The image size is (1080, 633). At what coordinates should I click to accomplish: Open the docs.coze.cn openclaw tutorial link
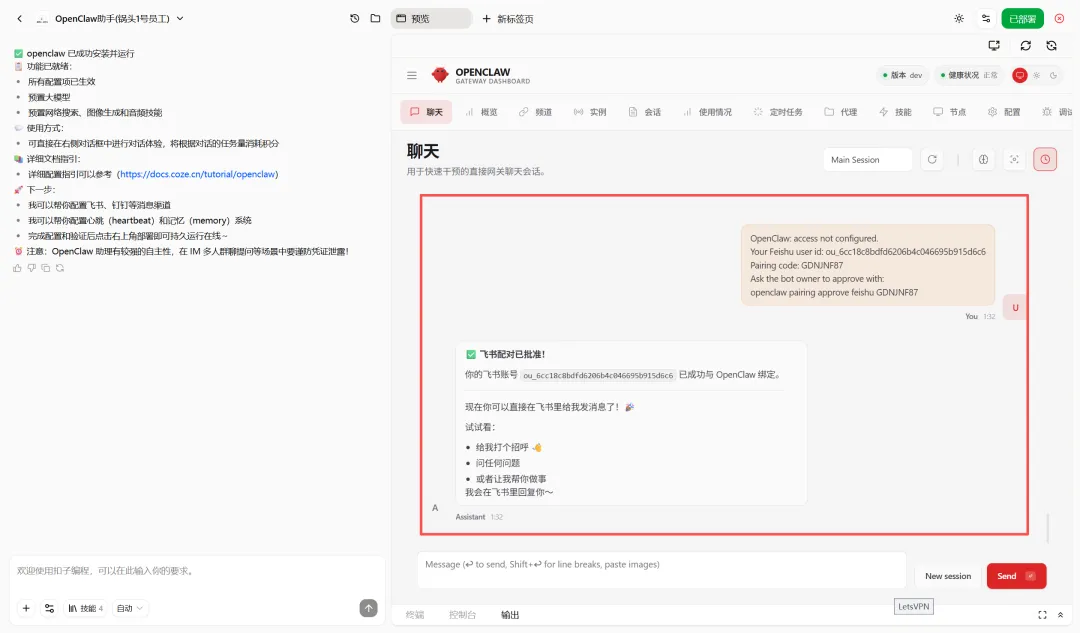click(198, 174)
